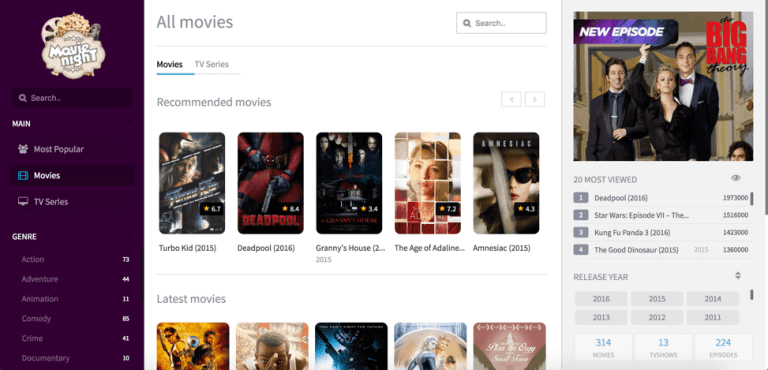This screenshot has height=370, width=768.
Task: Filter by release year 2016
Action: pyautogui.click(x=601, y=298)
